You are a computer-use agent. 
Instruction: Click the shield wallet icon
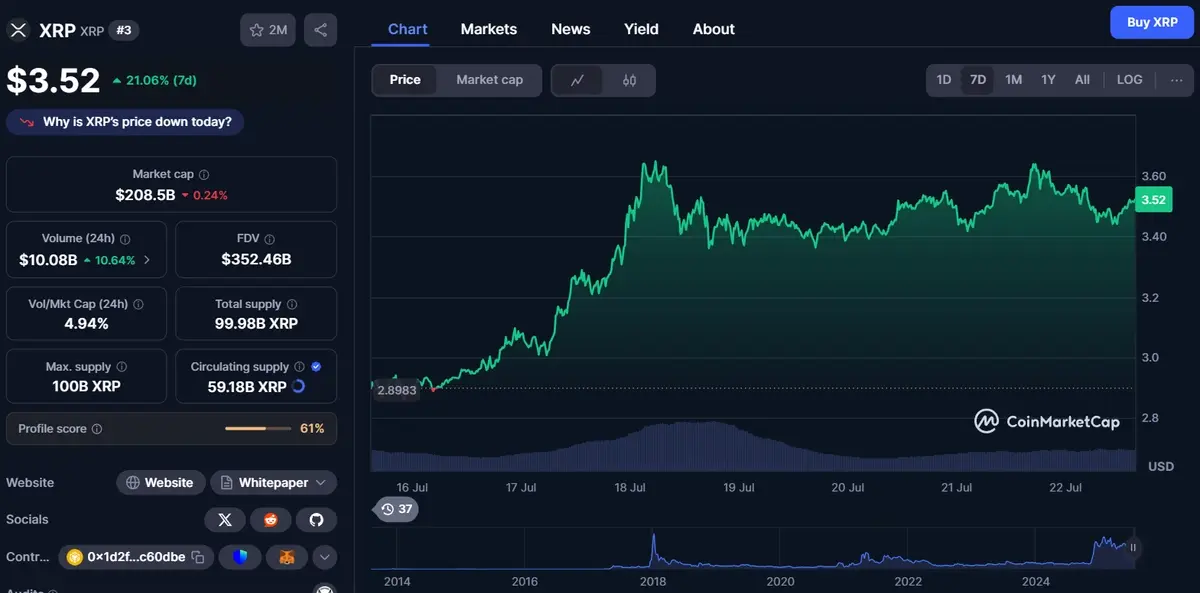pos(240,557)
